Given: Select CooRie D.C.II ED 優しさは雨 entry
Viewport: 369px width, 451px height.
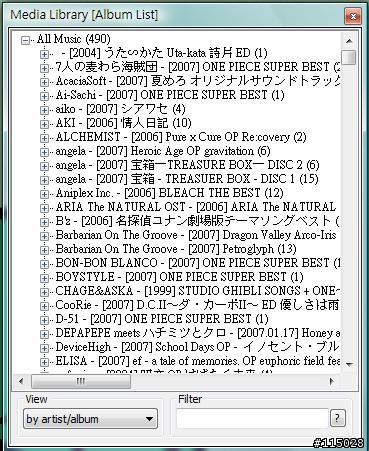Looking at the screenshot, I should [x=198, y=305].
